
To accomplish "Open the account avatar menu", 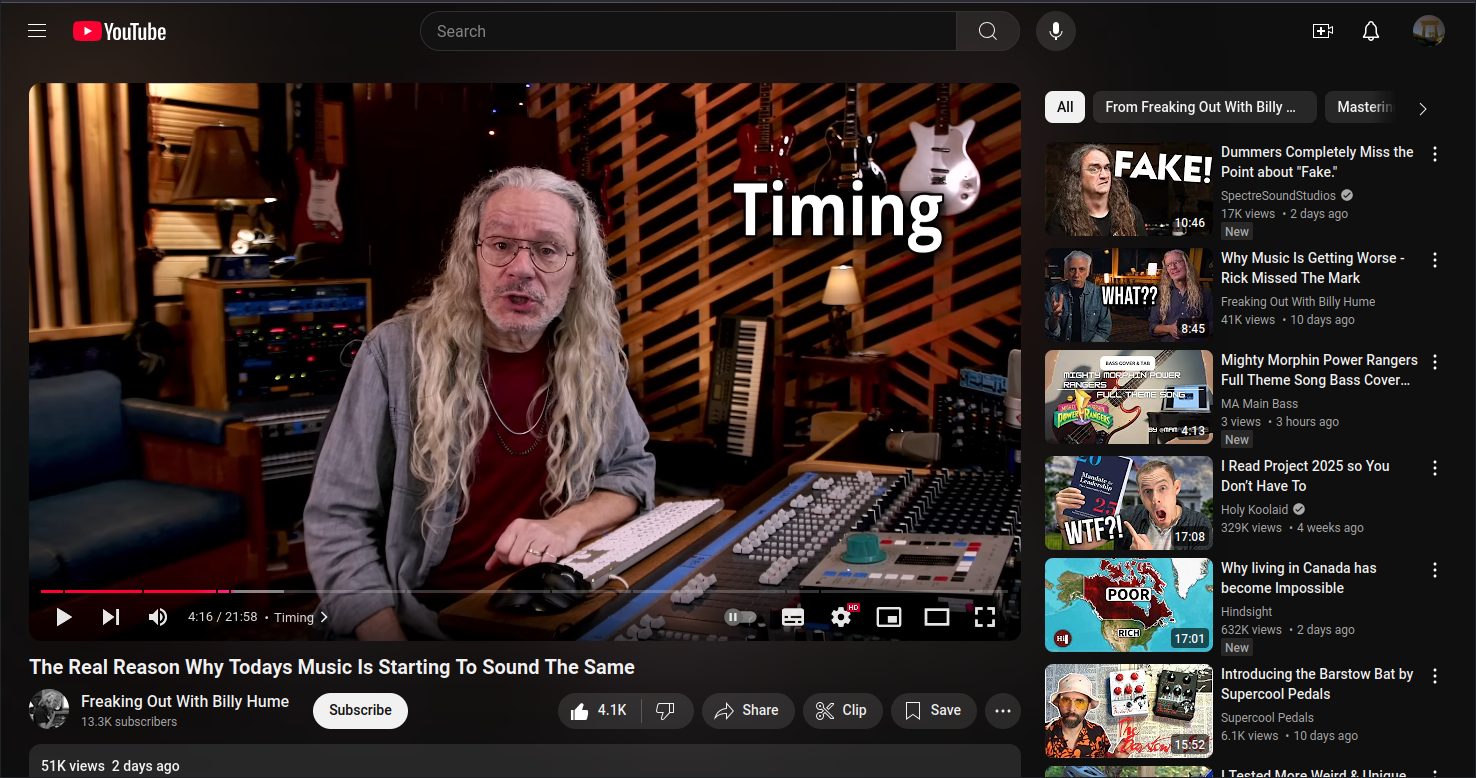I will [1428, 31].
